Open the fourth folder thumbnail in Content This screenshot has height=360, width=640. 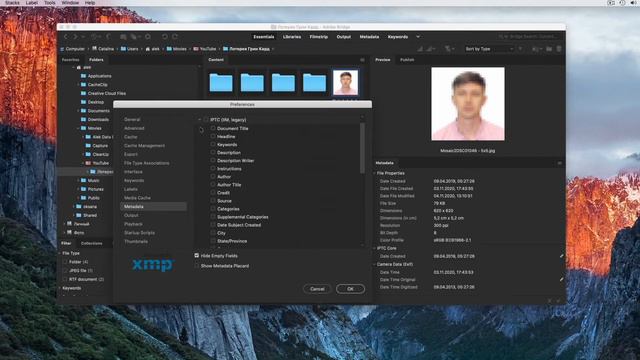point(314,82)
